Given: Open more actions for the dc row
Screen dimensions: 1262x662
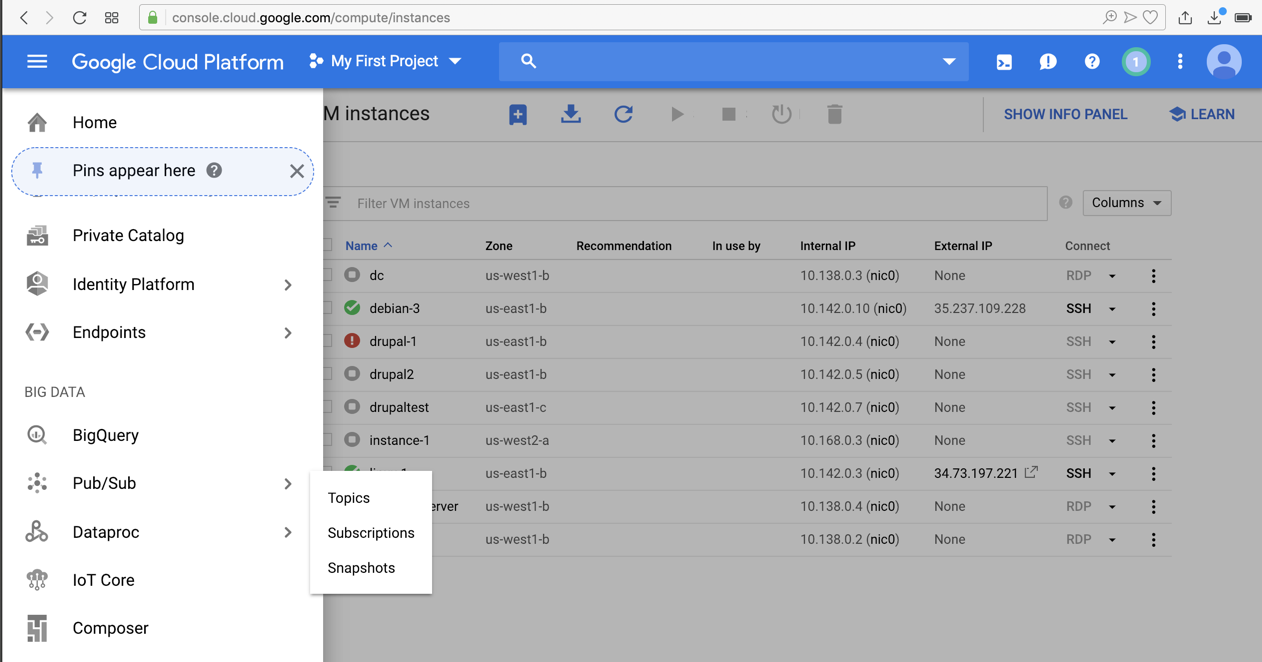Looking at the screenshot, I should pos(1153,276).
